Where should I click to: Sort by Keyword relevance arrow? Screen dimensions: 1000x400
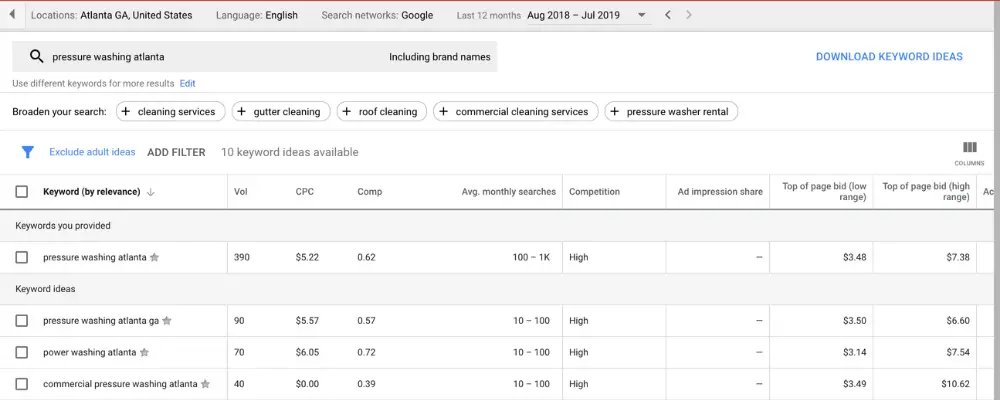[151, 192]
